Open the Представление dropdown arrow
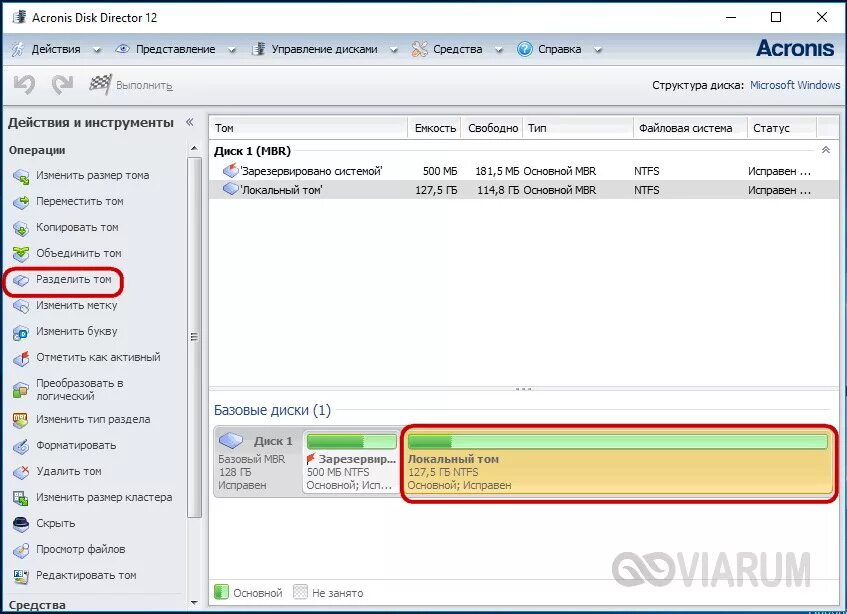This screenshot has width=847, height=614. 232,50
